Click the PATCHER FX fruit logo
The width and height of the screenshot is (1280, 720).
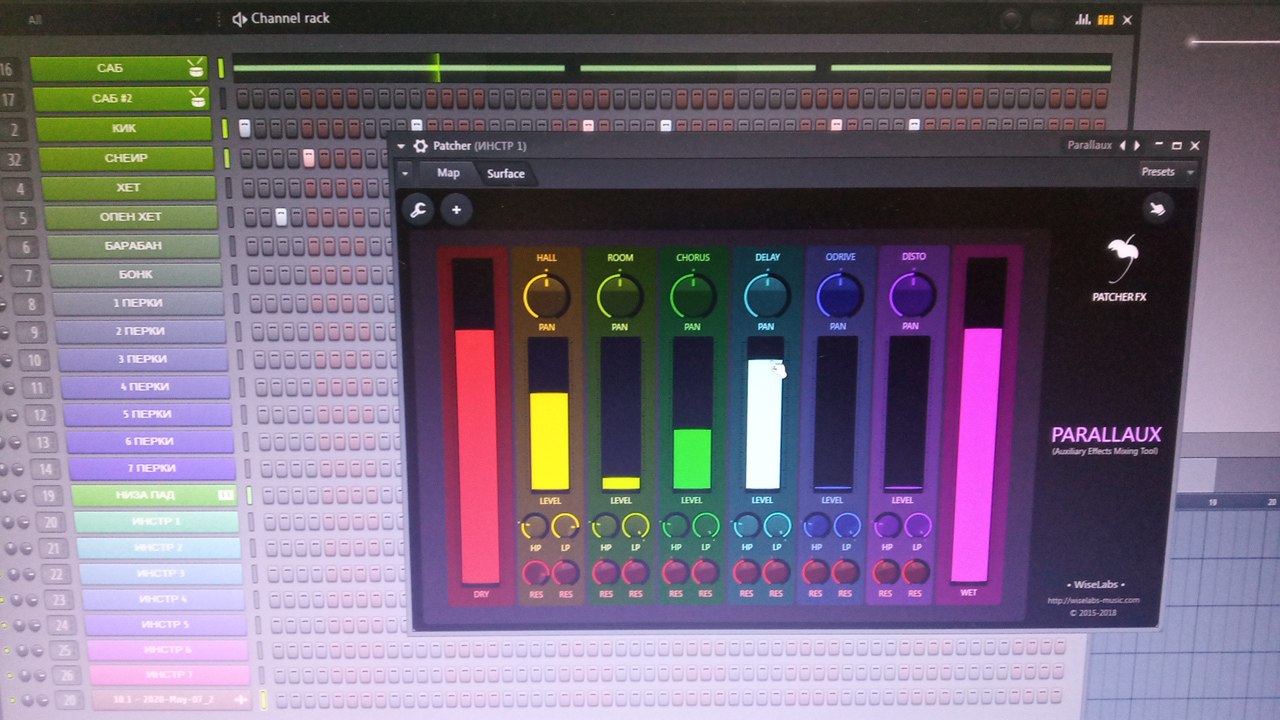point(1122,258)
